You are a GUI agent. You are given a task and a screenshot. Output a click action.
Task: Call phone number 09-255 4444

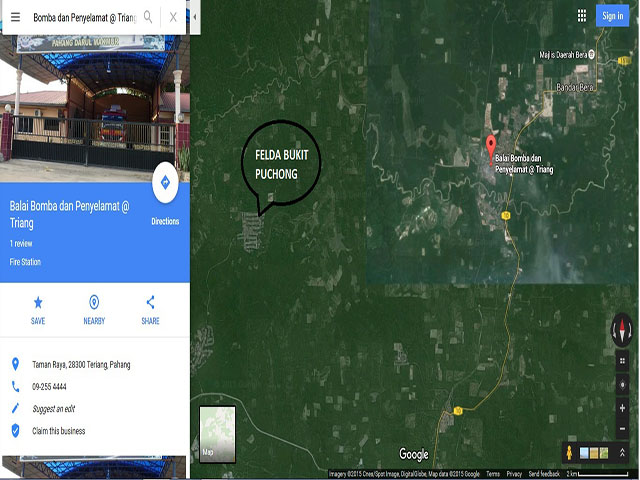click(49, 387)
